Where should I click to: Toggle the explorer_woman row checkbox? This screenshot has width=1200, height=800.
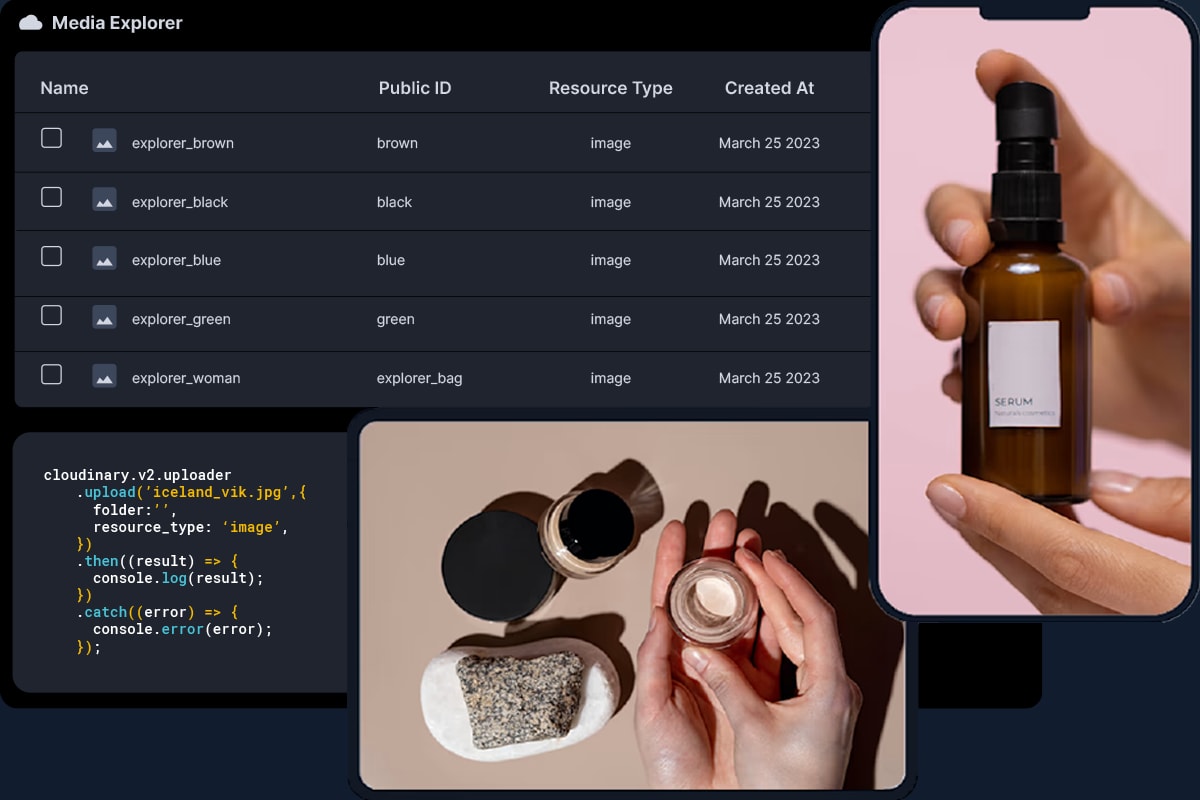tap(51, 374)
